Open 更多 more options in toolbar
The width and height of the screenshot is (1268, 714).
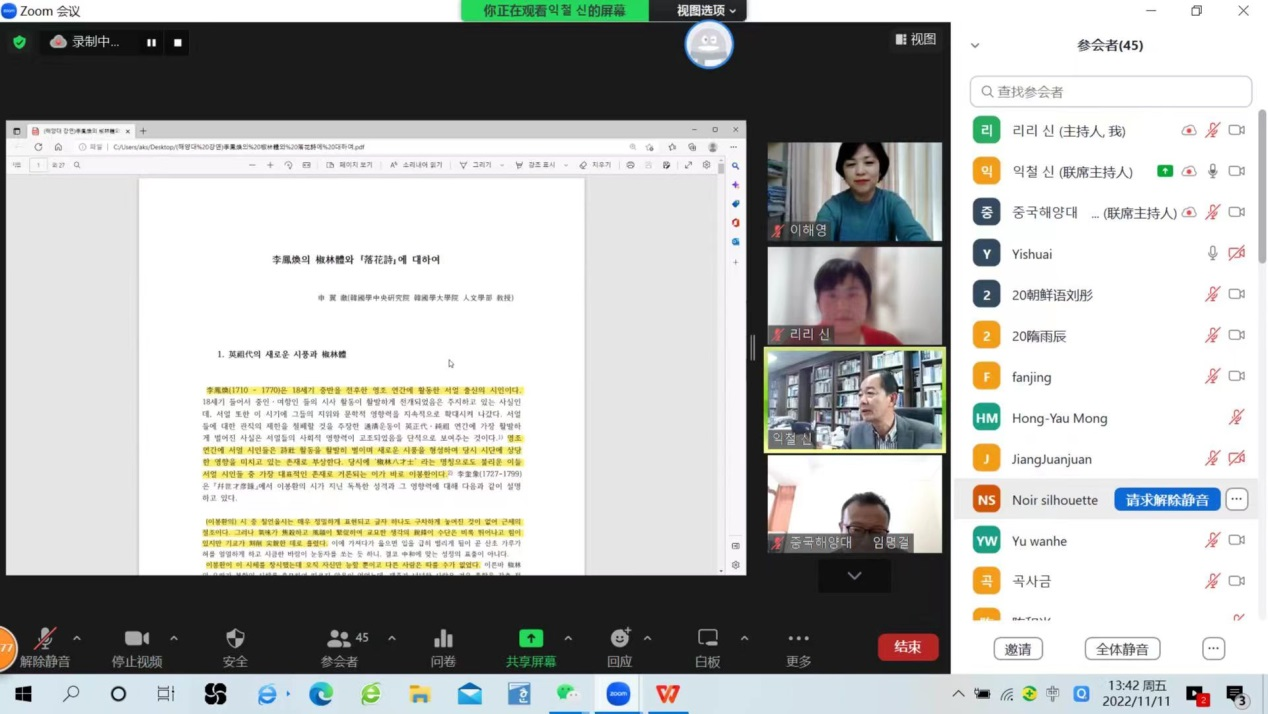coord(798,647)
